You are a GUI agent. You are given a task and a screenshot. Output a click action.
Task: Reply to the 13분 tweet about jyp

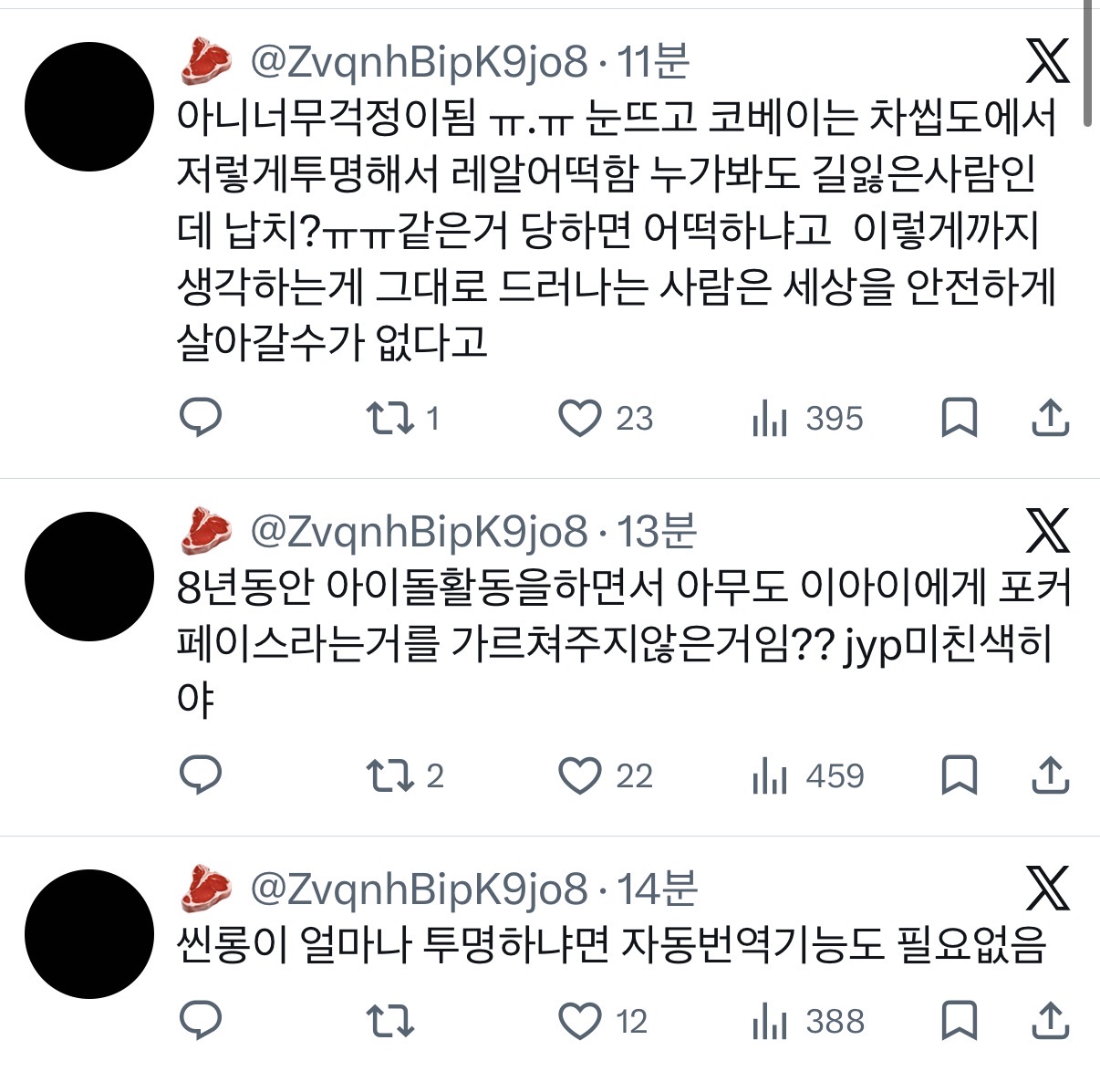pos(201,775)
